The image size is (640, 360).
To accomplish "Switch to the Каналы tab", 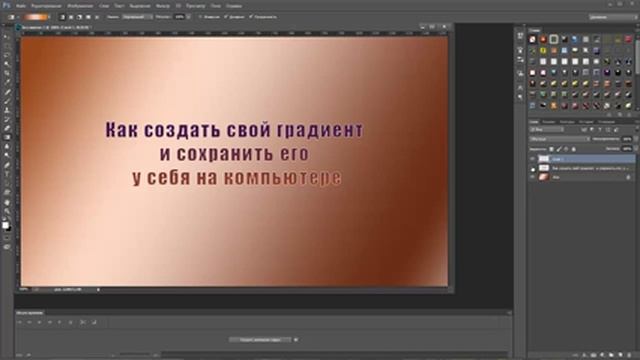I will (549, 122).
